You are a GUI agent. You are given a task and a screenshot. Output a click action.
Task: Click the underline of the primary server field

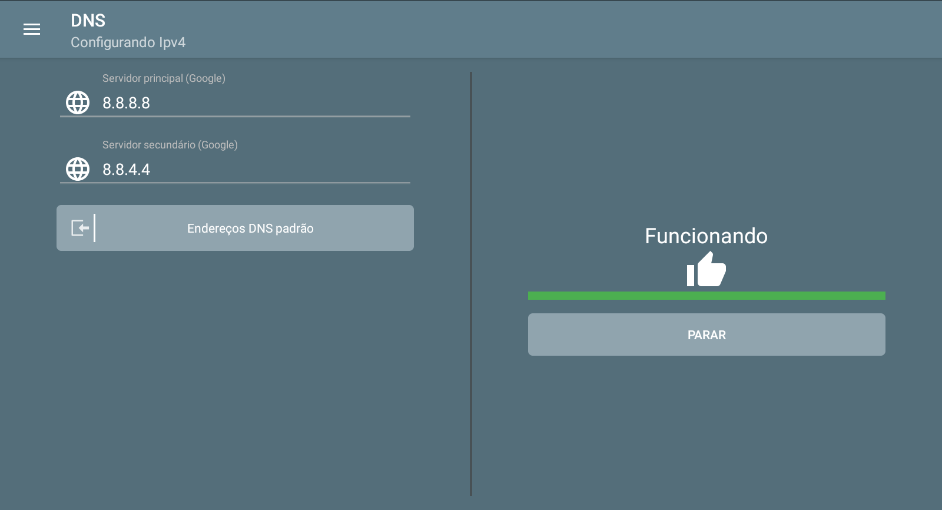[x=235, y=116]
